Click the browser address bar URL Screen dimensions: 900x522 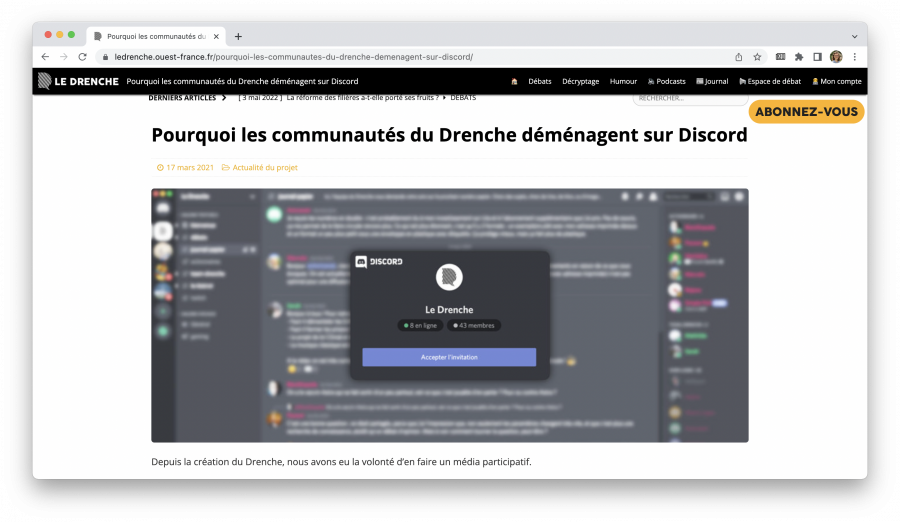click(x=293, y=57)
